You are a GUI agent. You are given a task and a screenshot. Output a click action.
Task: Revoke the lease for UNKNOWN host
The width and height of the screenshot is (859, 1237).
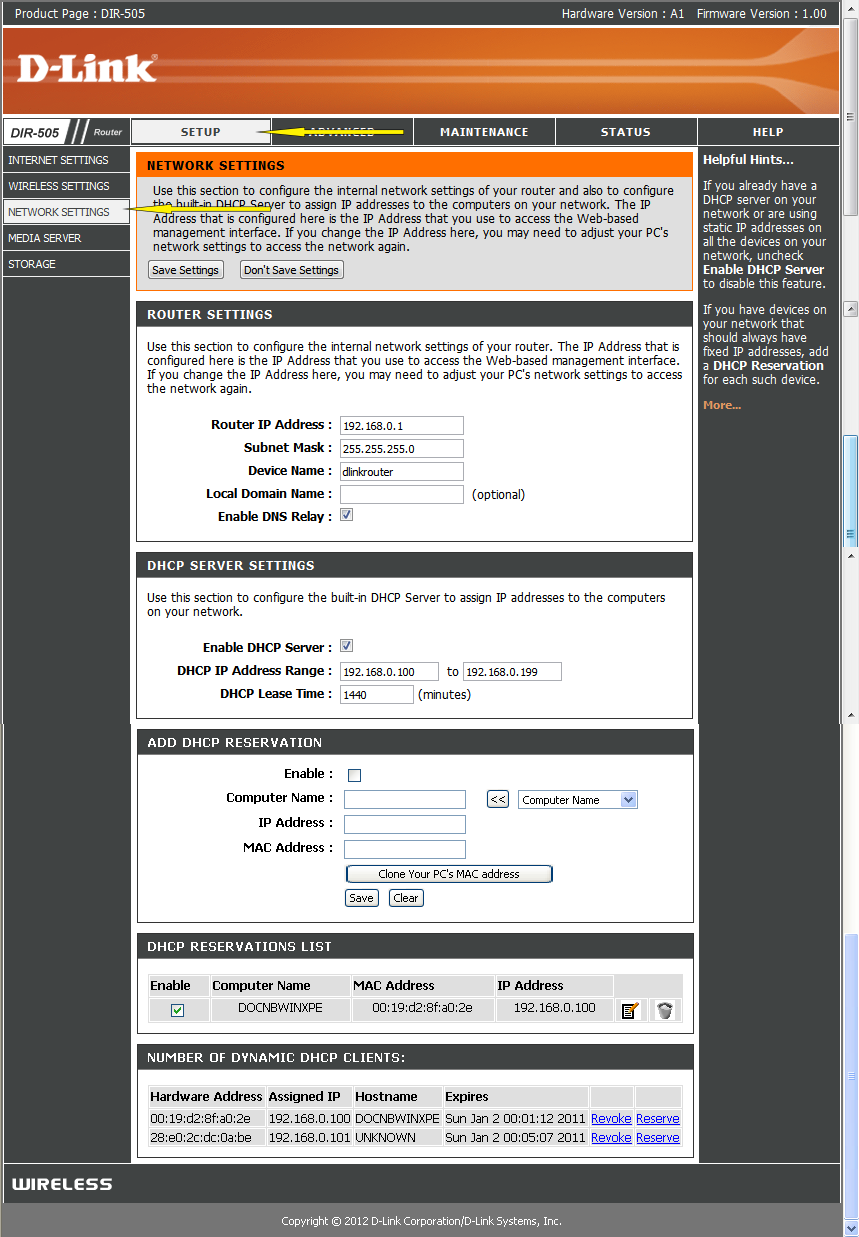(x=611, y=1137)
